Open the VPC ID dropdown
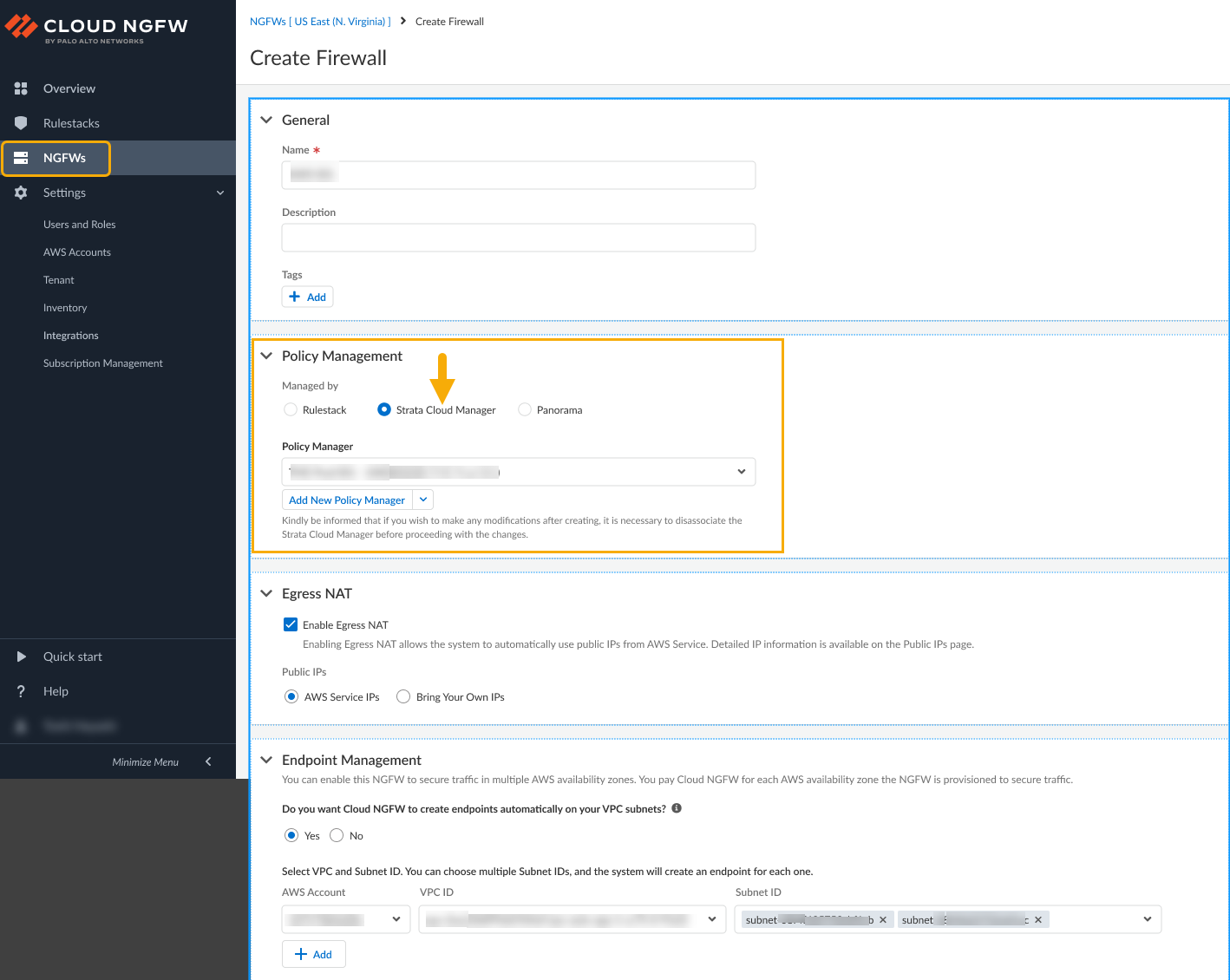The width and height of the screenshot is (1230, 980). pos(572,919)
